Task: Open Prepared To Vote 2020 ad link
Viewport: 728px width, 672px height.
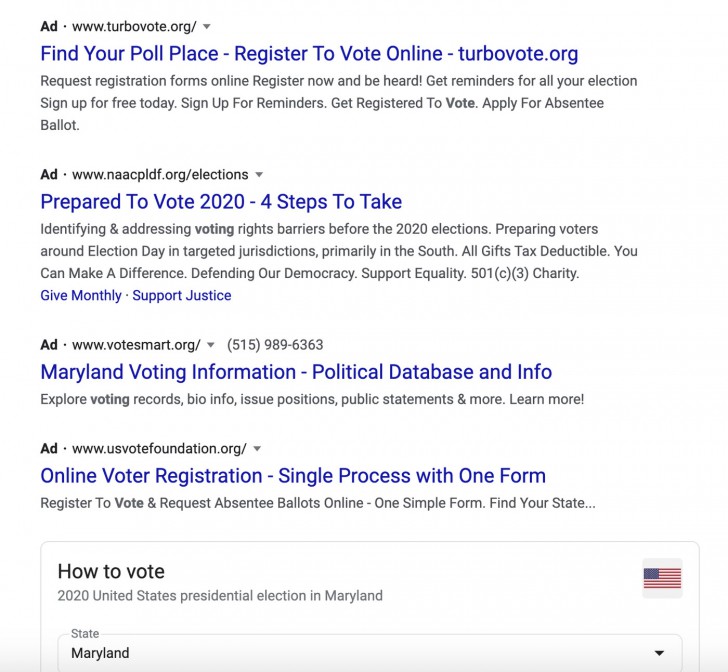Action: (x=221, y=201)
